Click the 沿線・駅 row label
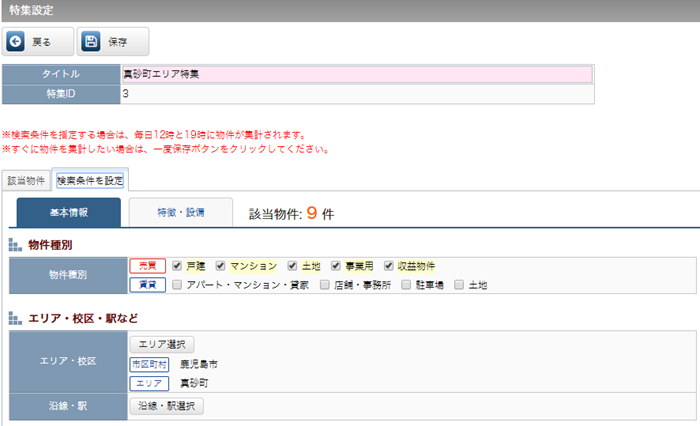This screenshot has height=426, width=700. [68, 406]
